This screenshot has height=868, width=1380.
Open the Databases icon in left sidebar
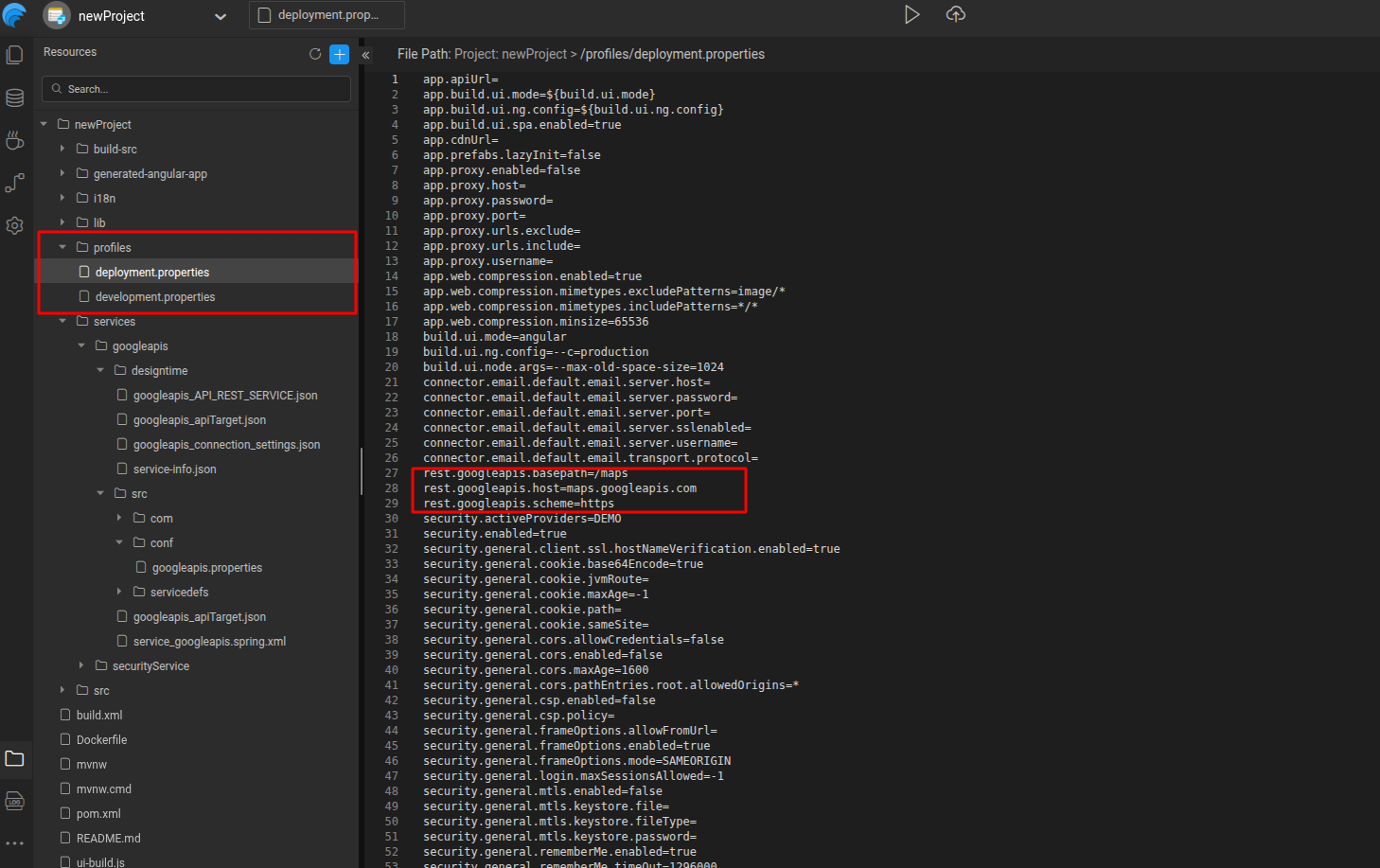[x=15, y=97]
